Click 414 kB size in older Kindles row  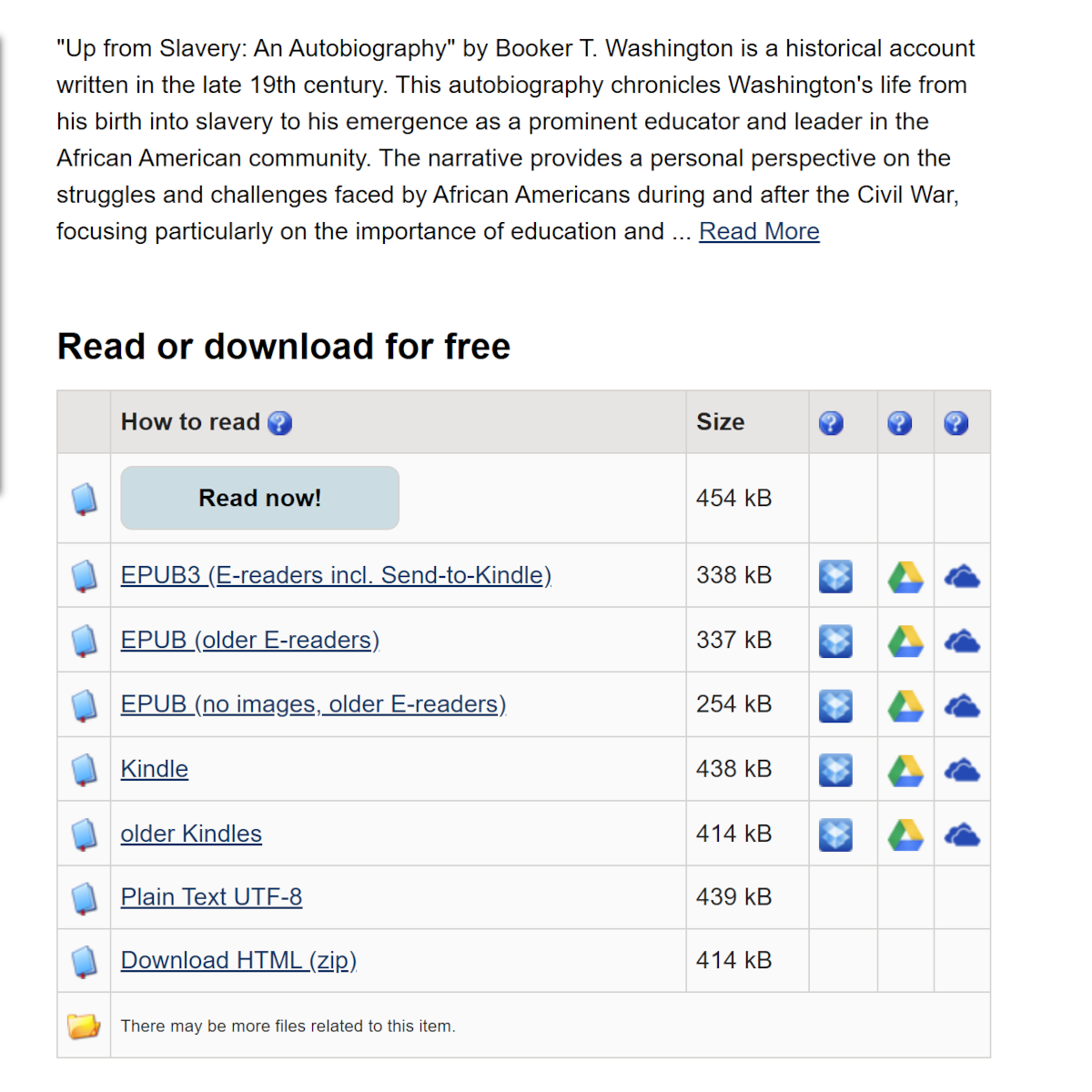[x=747, y=834]
